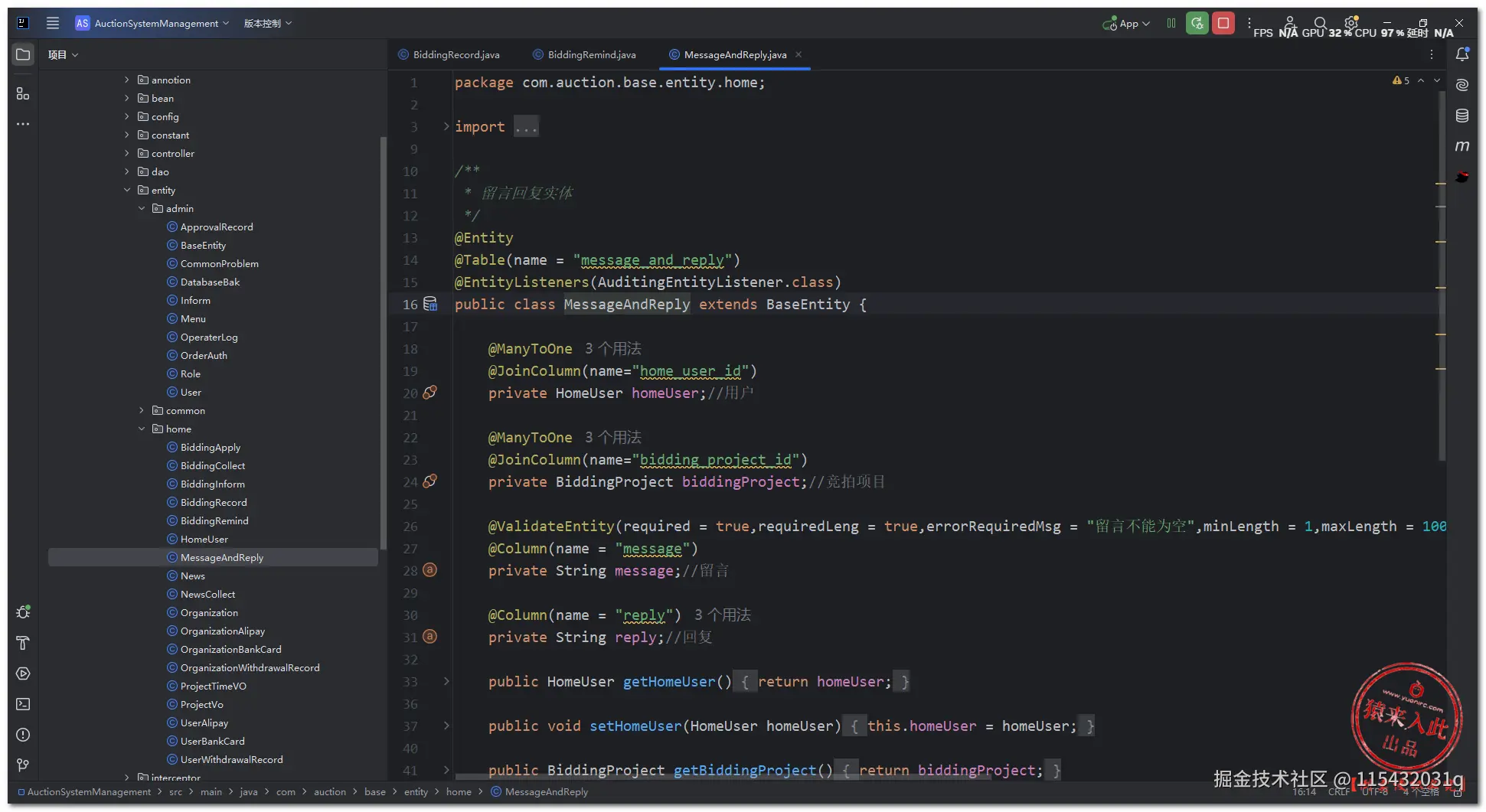
Task: Click the editor vertical scrollbar
Action: [x=1442, y=276]
